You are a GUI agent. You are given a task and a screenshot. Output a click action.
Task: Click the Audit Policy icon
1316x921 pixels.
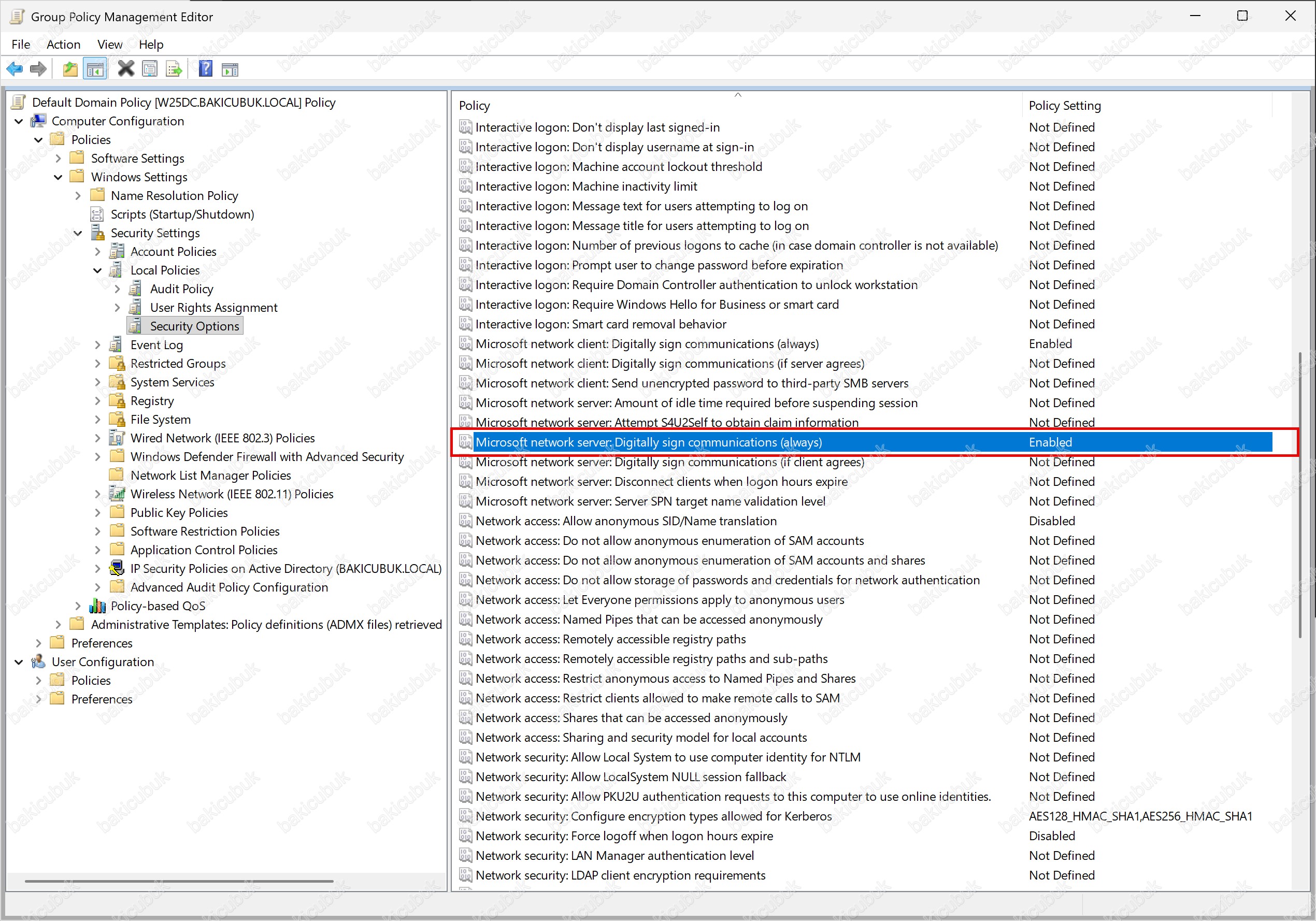[136, 289]
